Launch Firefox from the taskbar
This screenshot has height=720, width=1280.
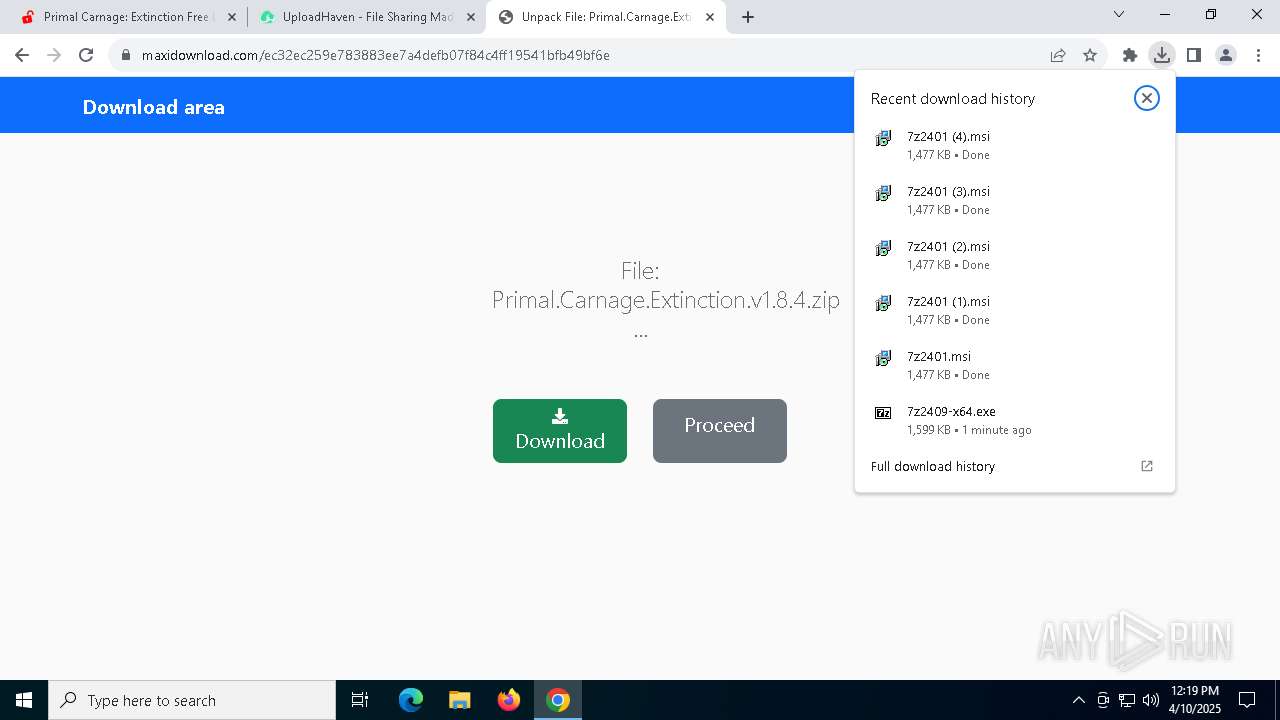pos(509,700)
